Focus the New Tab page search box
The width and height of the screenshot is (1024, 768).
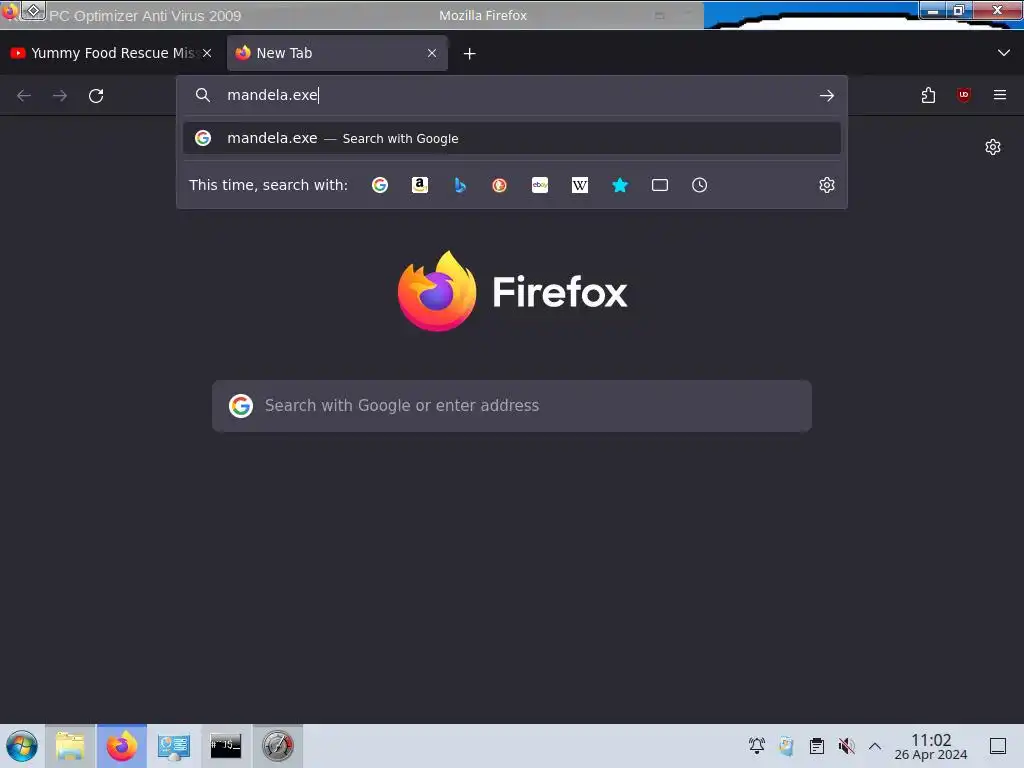512,406
